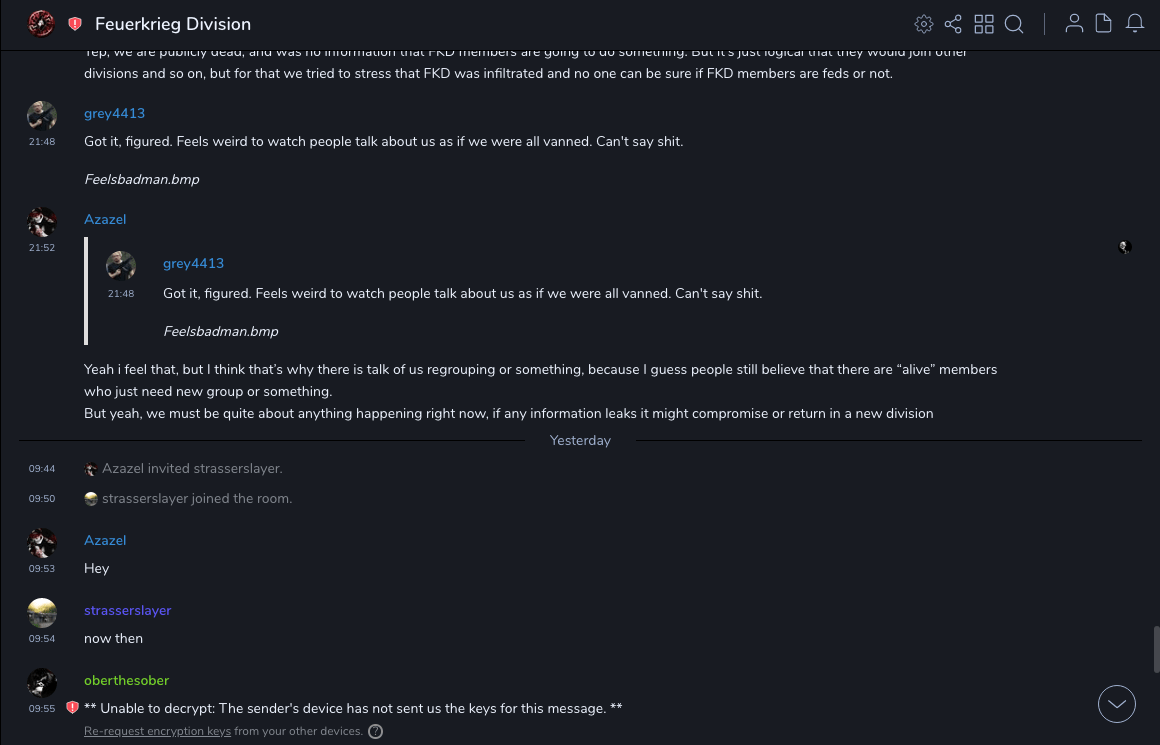Screen dimensions: 1160x745
Task: Click strasserslayer's avatar beside 'now then'
Action: pyautogui.click(x=42, y=612)
